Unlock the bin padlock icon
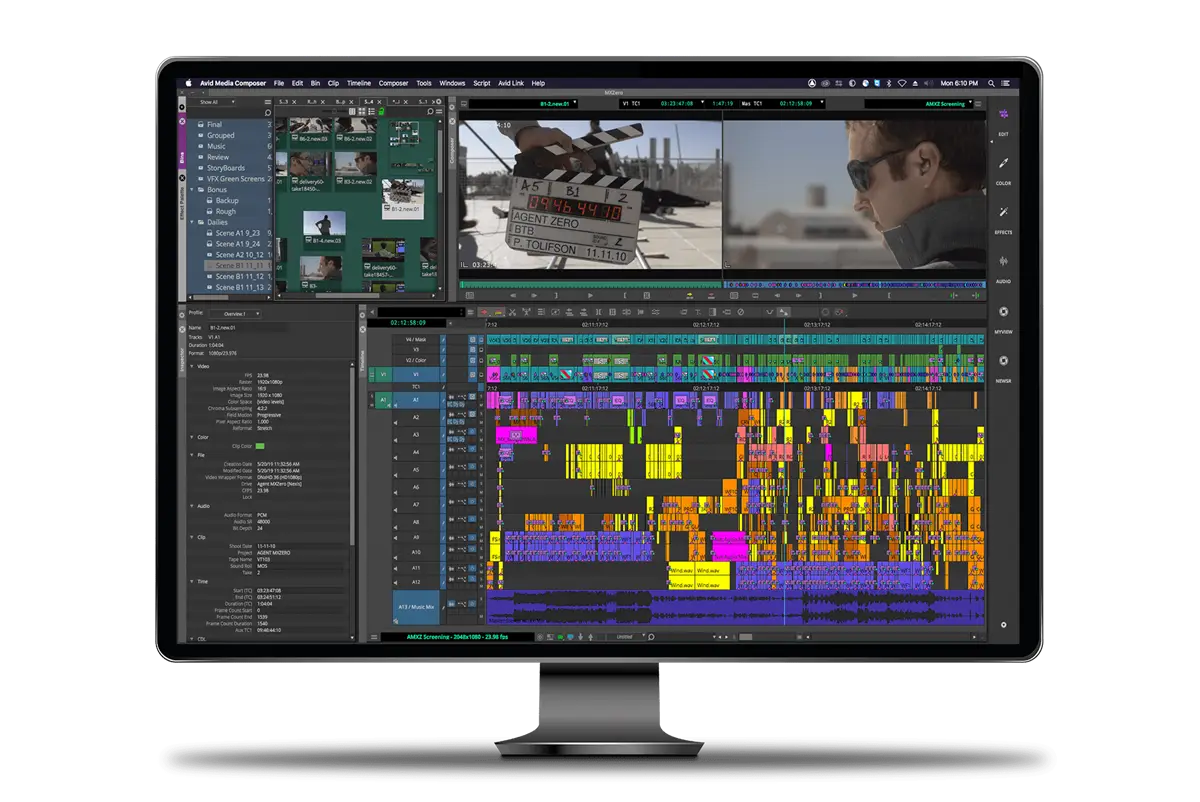 [381, 112]
